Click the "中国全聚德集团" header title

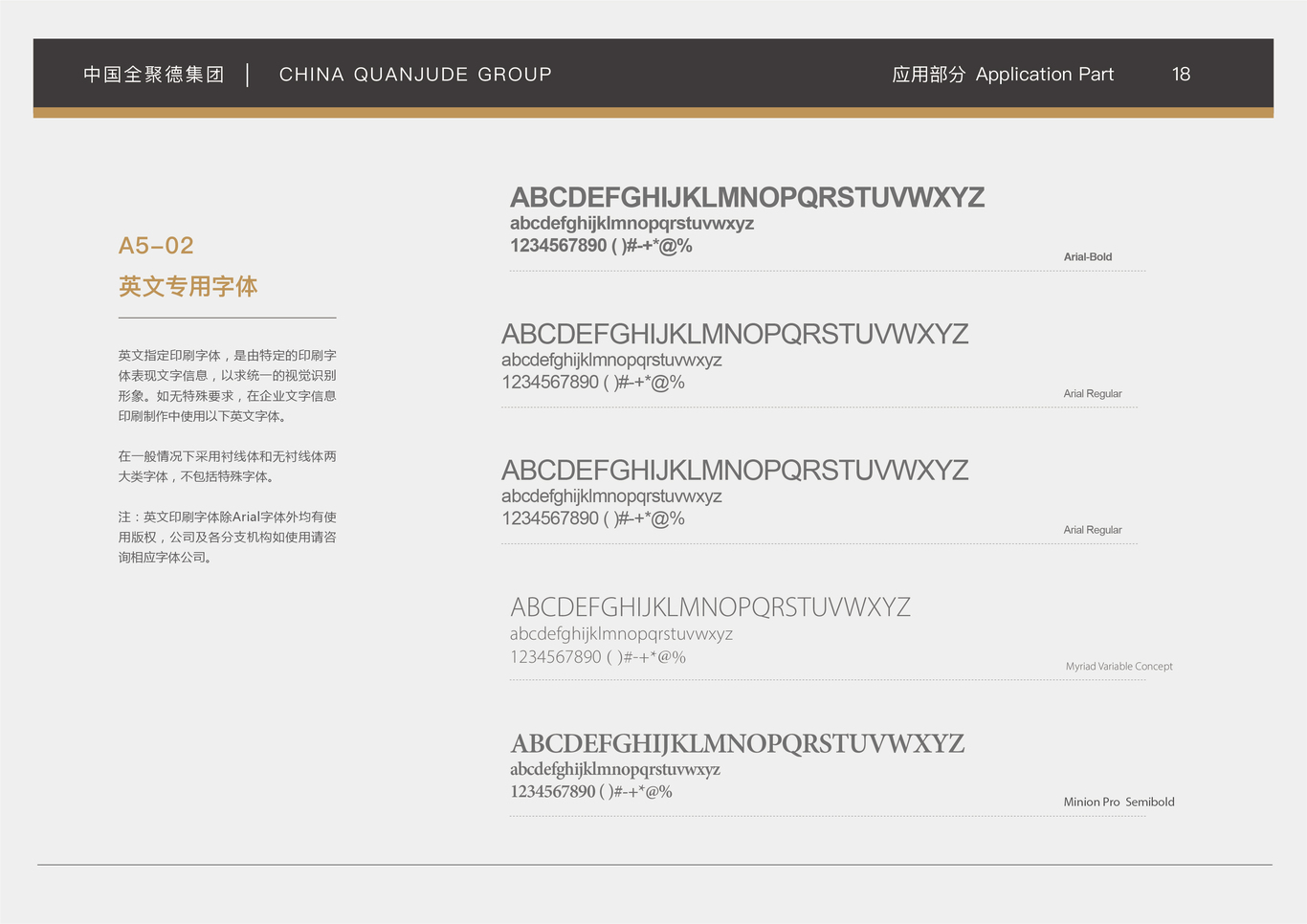[x=153, y=75]
